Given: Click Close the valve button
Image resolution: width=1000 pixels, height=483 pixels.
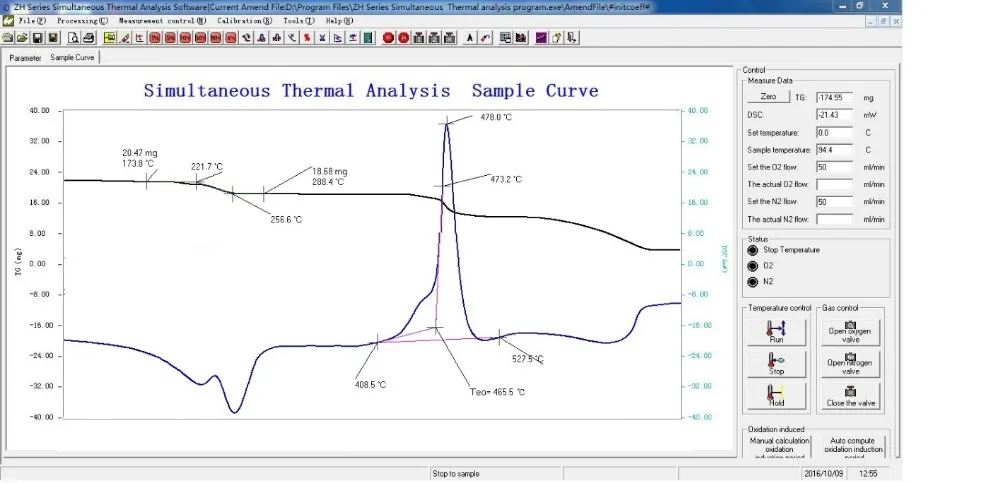Looking at the screenshot, I should tap(850, 395).
